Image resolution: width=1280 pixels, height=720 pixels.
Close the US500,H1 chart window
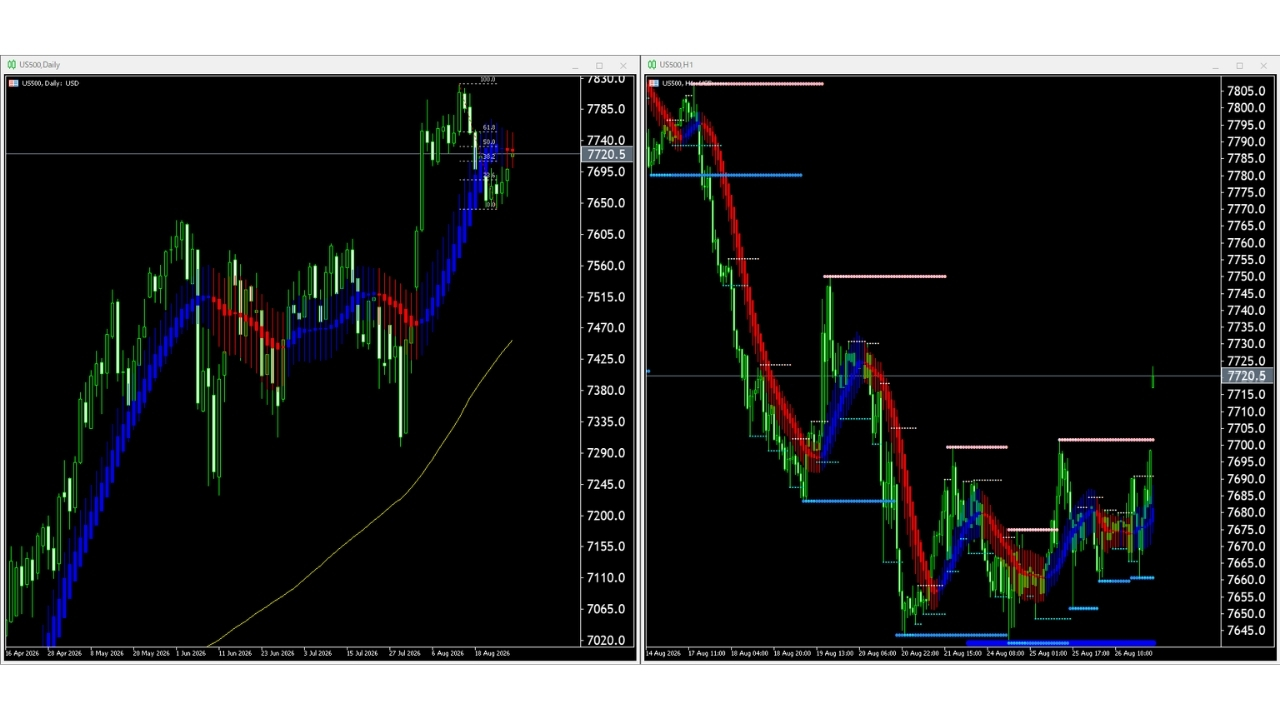[x=1263, y=66]
